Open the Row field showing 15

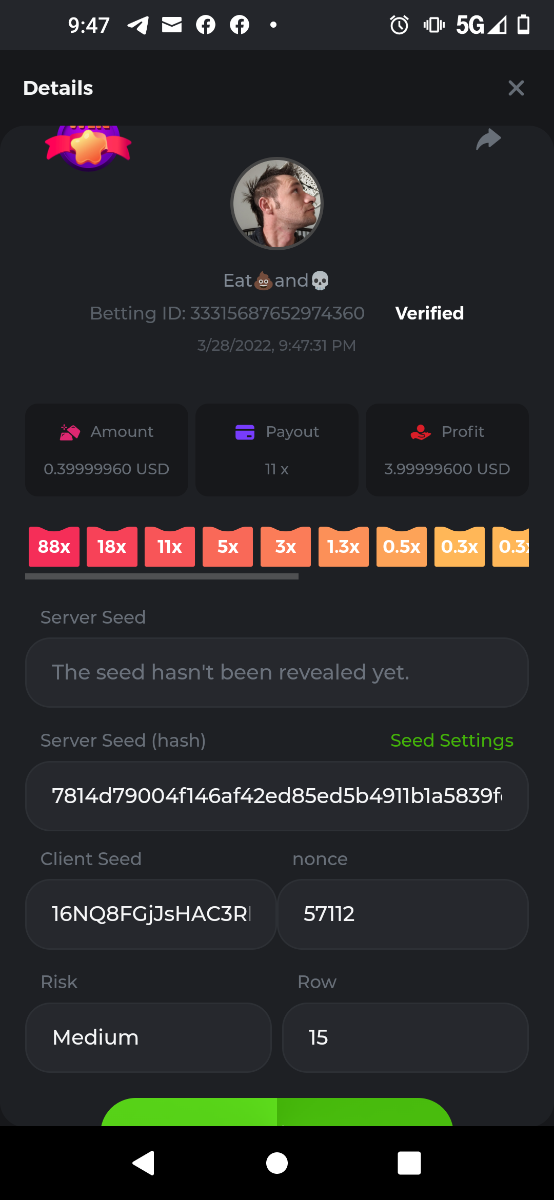(x=405, y=1038)
